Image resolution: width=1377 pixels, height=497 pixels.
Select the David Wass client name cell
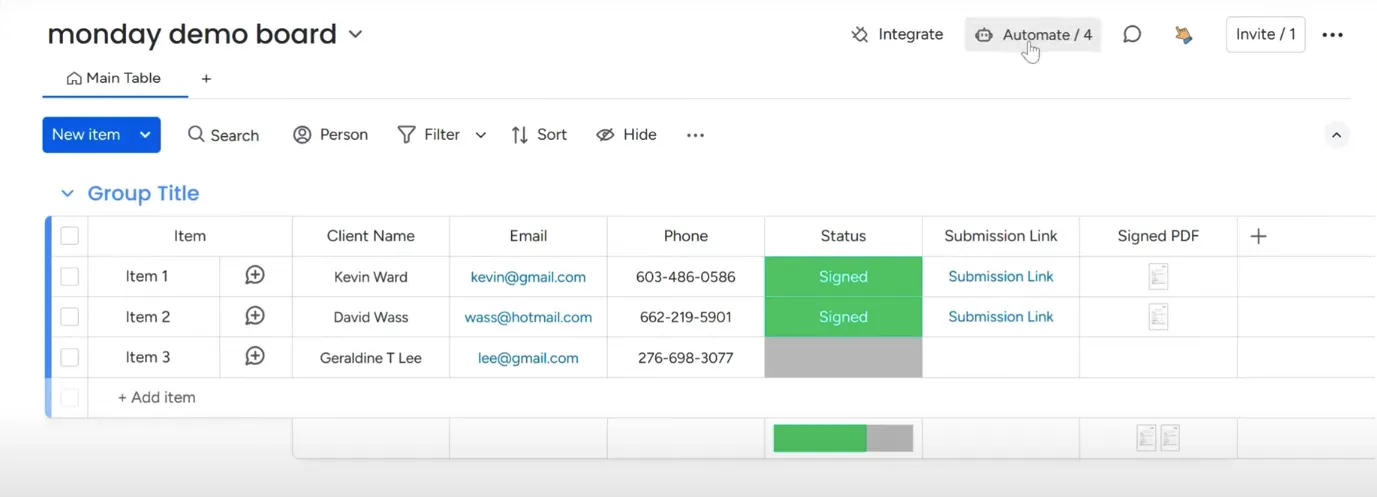[x=371, y=317]
